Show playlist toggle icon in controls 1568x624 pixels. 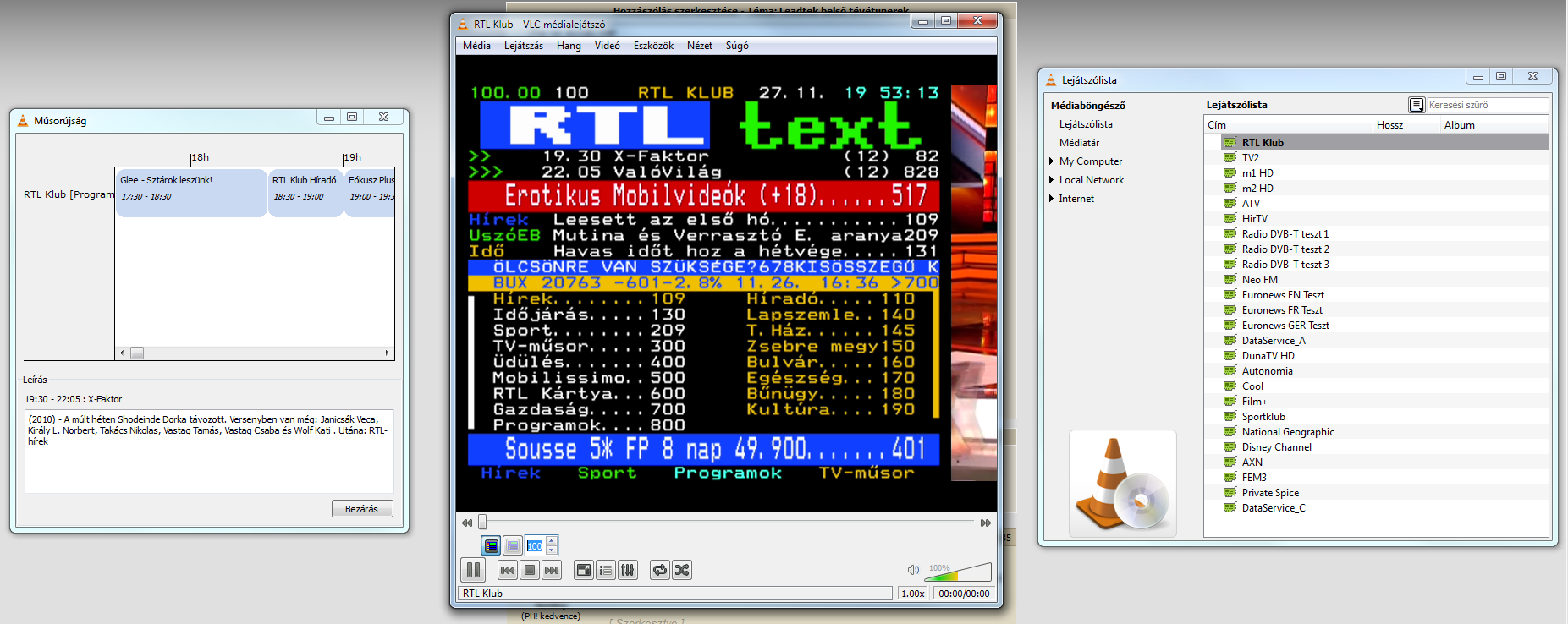pyautogui.click(x=606, y=570)
